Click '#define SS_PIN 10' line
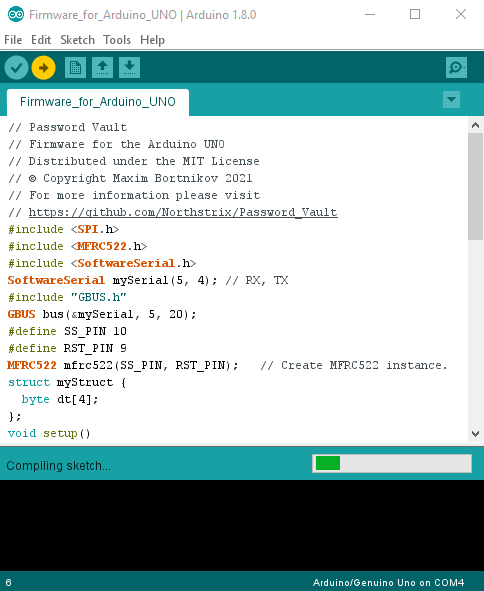Screen dimensions: 484x591 (x=67, y=331)
